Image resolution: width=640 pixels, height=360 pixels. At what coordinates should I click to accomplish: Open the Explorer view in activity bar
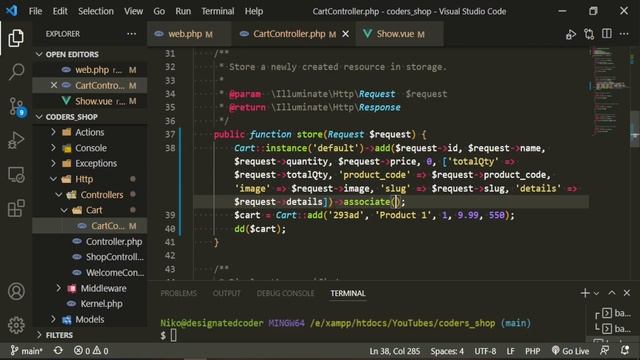point(16,38)
